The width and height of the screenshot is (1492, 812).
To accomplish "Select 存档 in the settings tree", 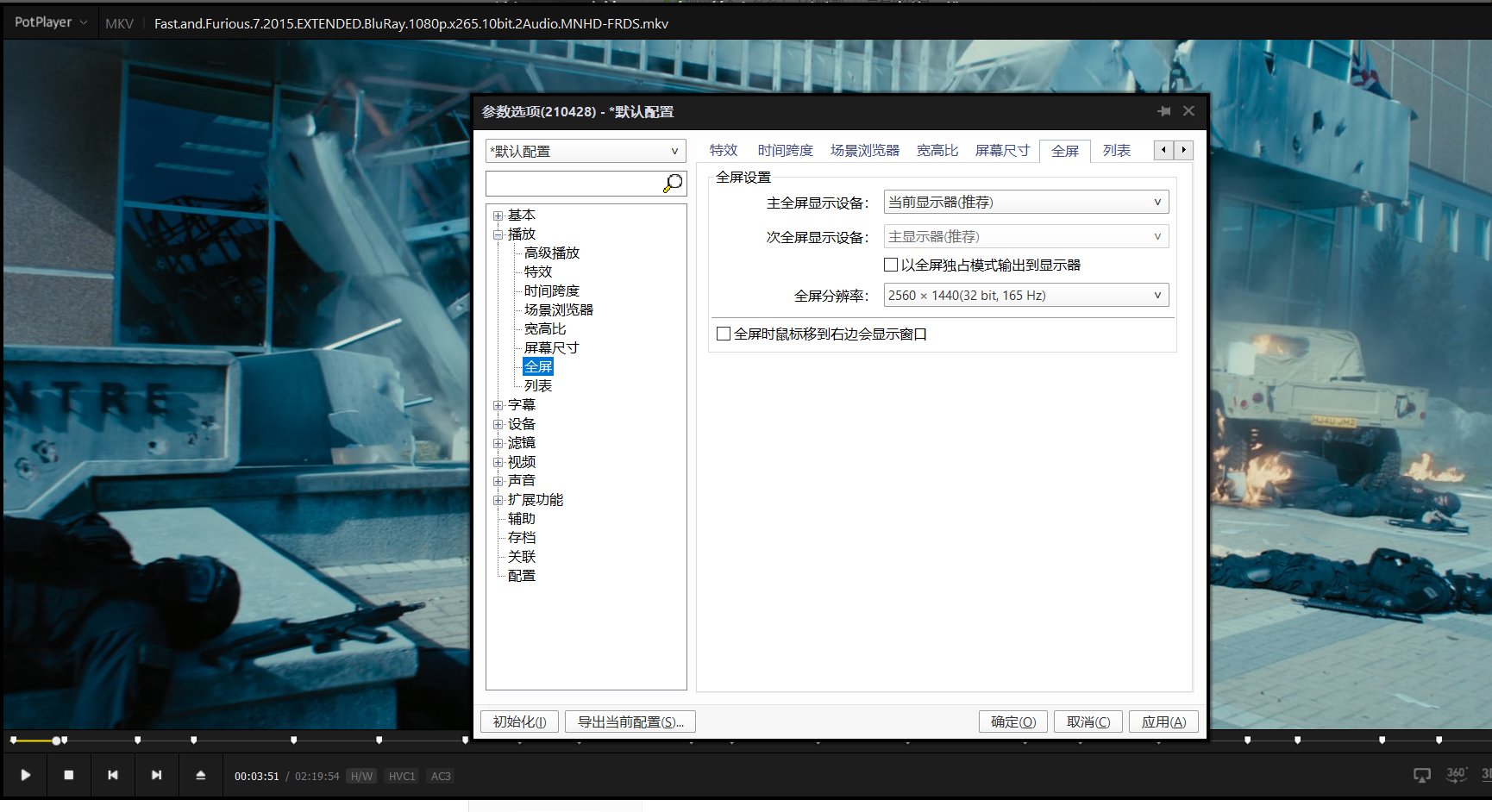I will pyautogui.click(x=522, y=537).
